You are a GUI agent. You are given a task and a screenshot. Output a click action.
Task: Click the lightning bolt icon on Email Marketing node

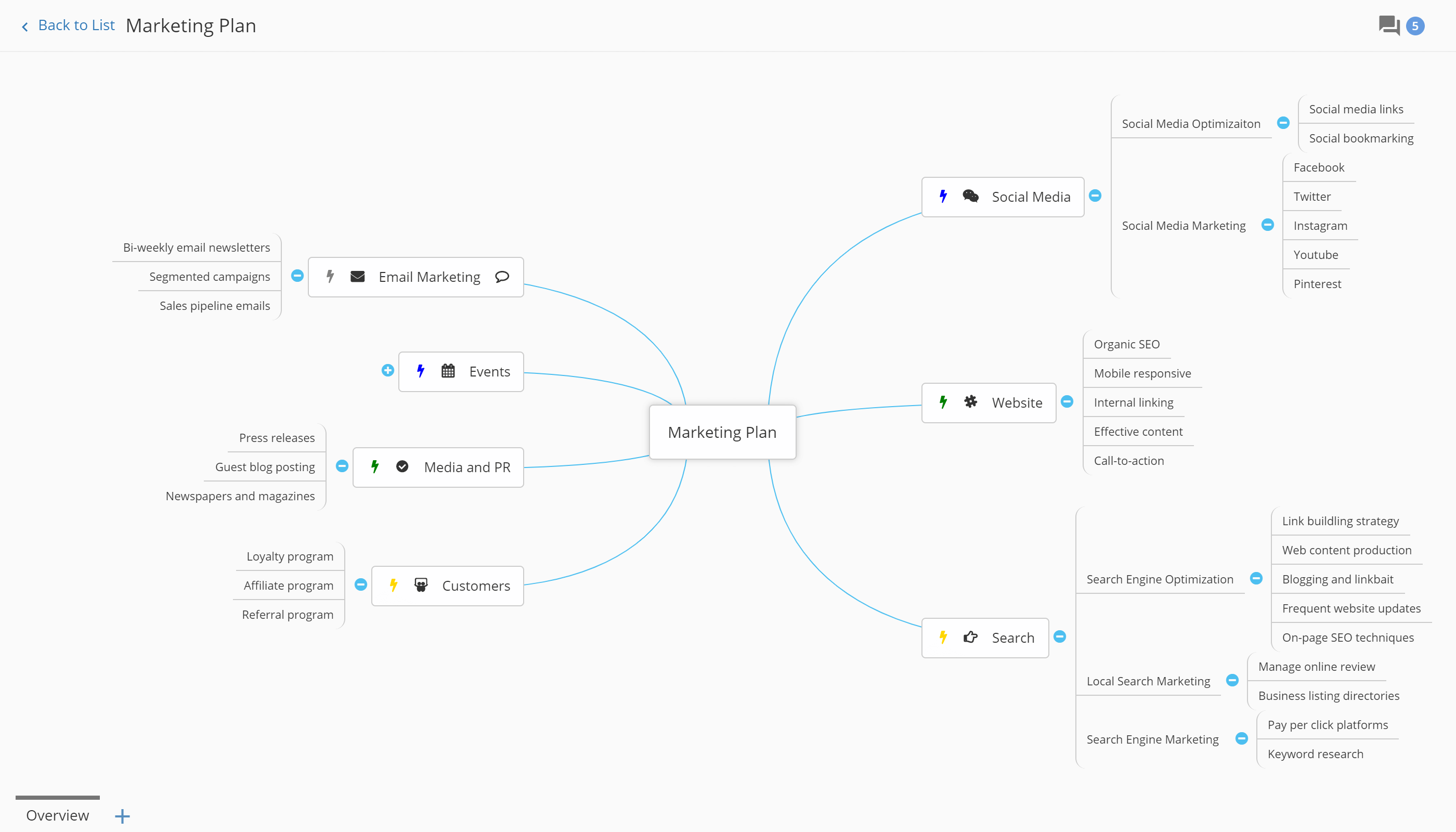click(x=330, y=276)
